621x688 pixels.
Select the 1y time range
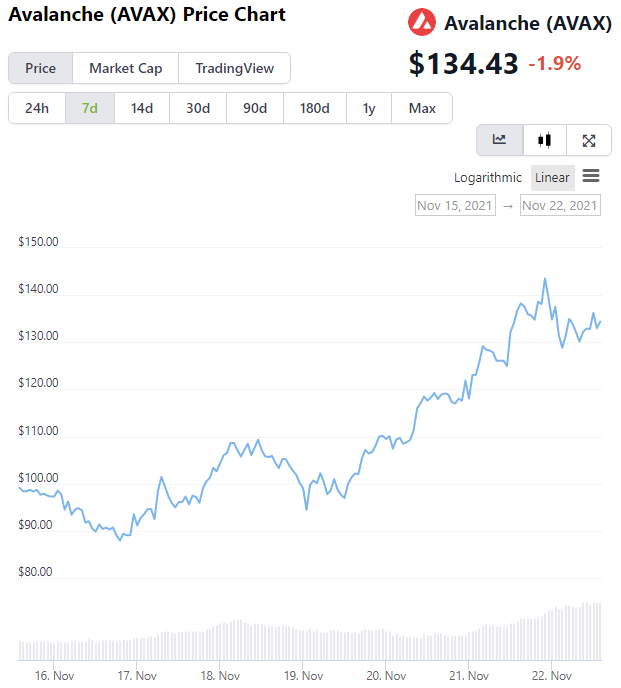[369, 108]
